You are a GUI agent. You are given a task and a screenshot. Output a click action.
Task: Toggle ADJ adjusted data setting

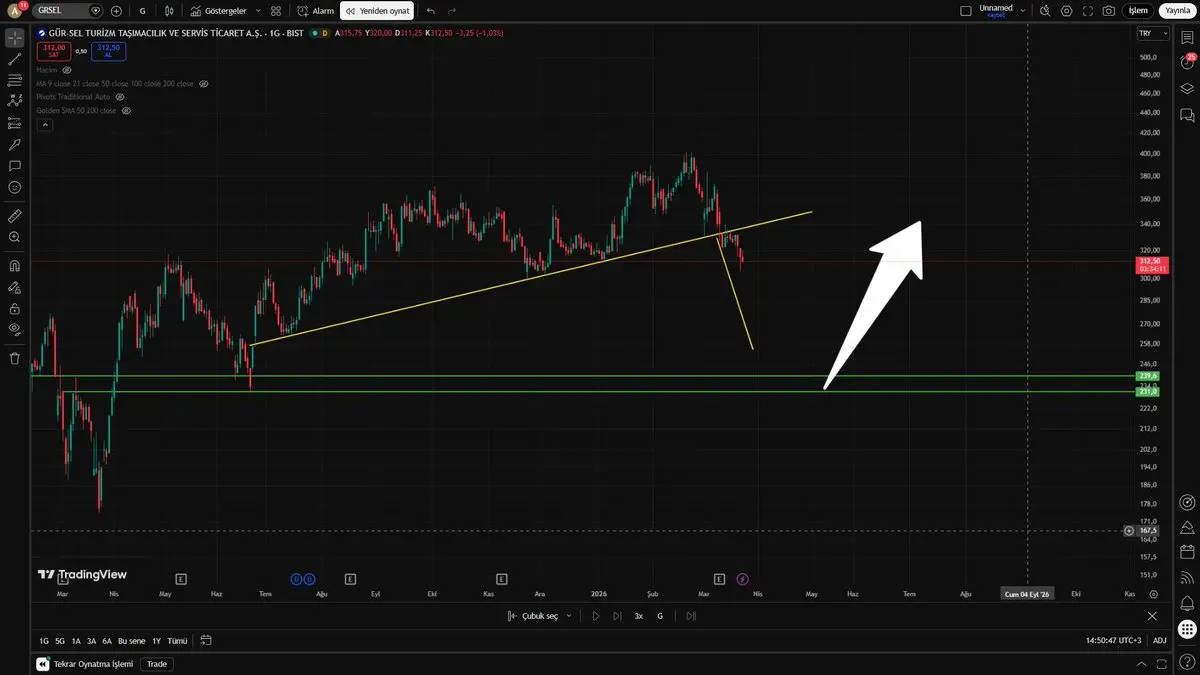coord(1159,640)
